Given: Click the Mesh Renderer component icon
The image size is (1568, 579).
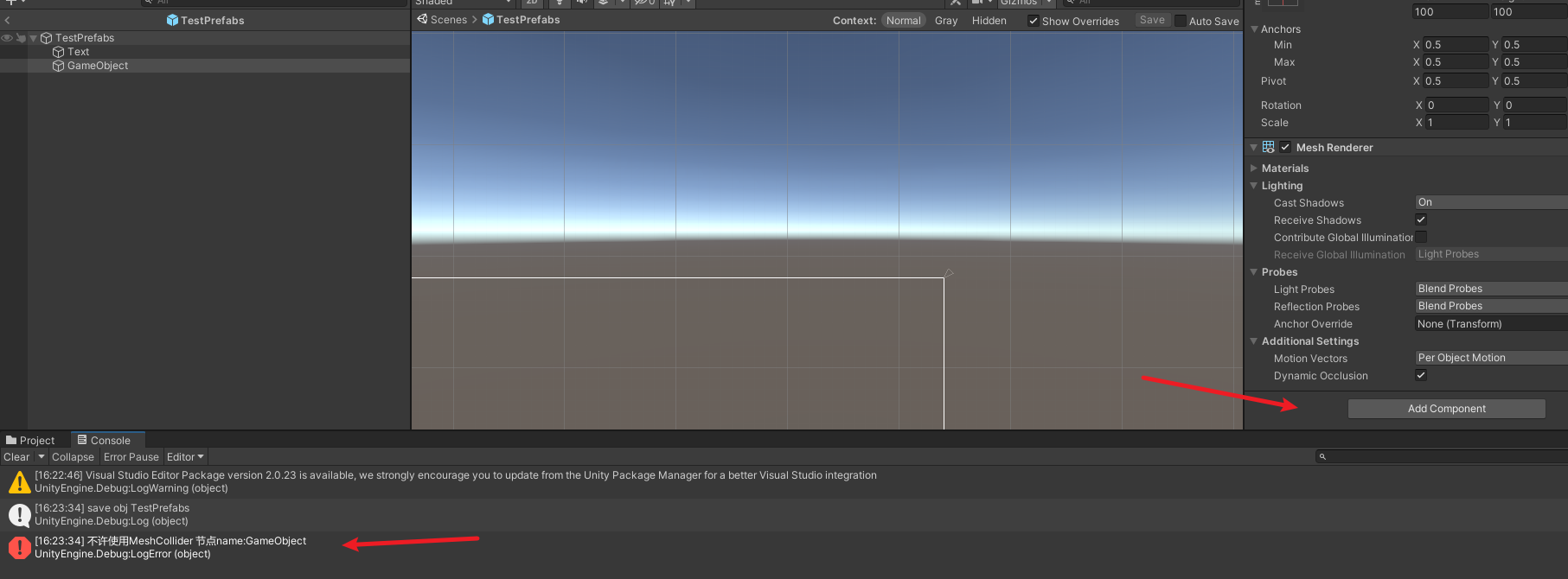Looking at the screenshot, I should [1269, 147].
